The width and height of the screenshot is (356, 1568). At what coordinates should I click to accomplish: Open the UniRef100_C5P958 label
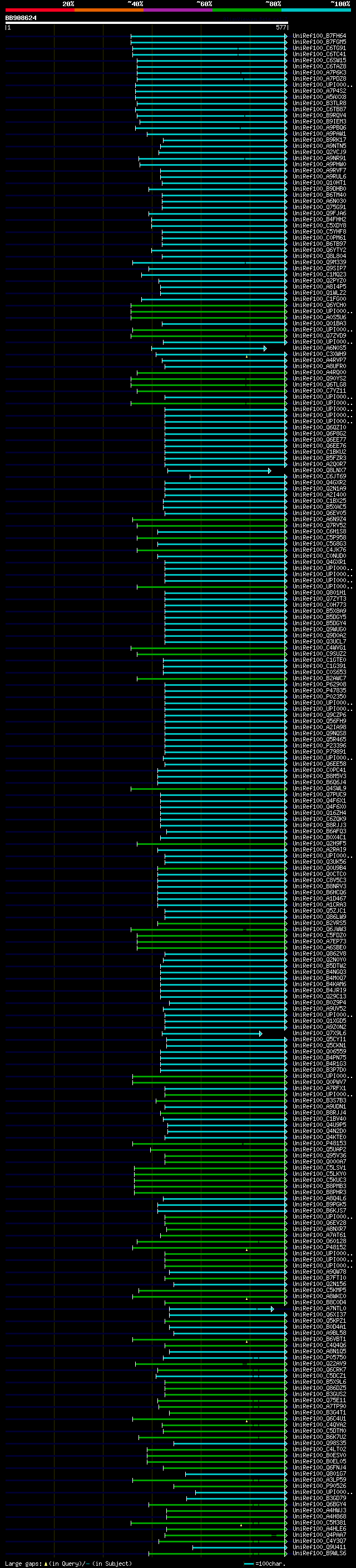319,537
